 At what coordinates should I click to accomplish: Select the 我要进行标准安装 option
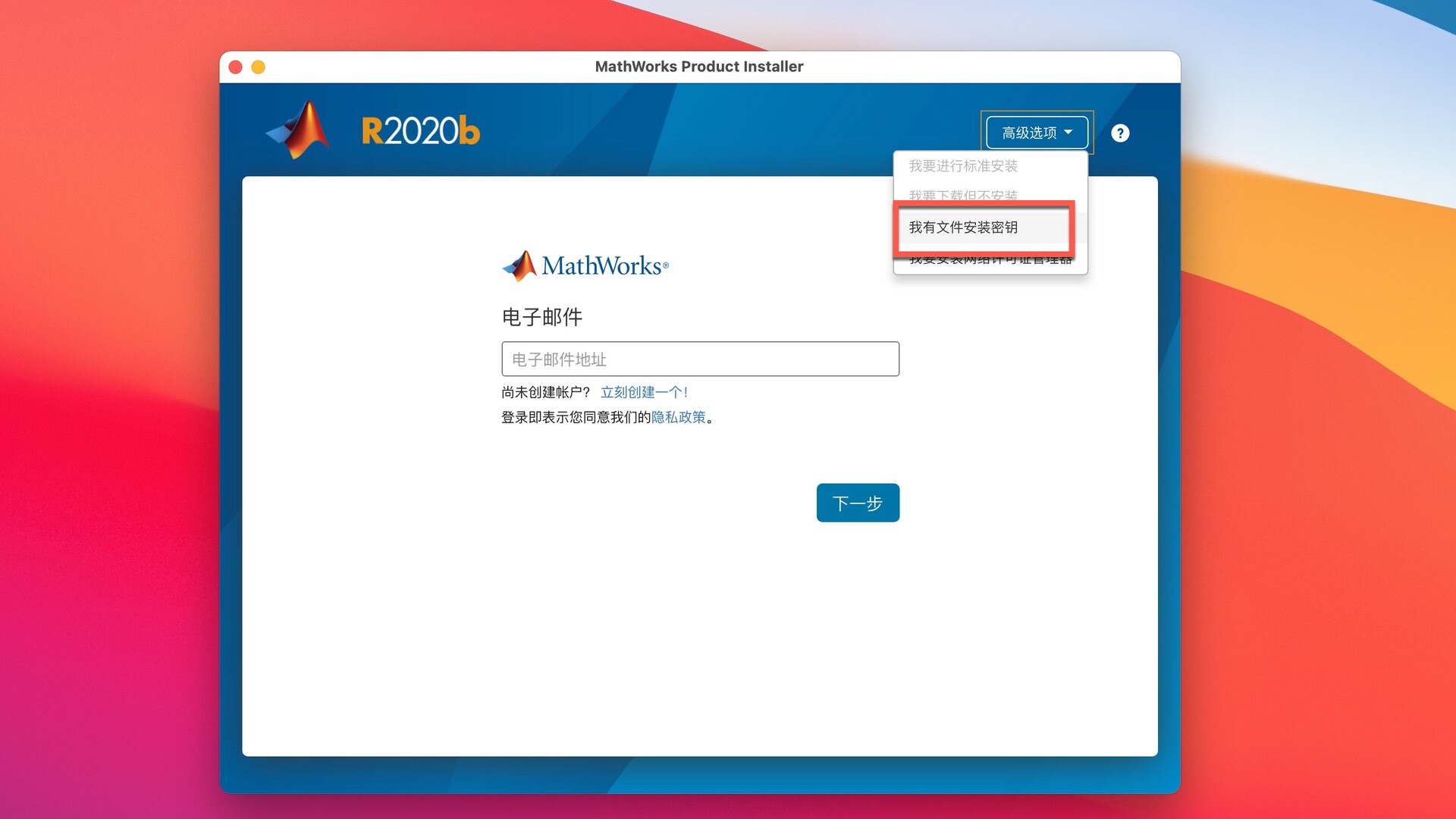963,165
